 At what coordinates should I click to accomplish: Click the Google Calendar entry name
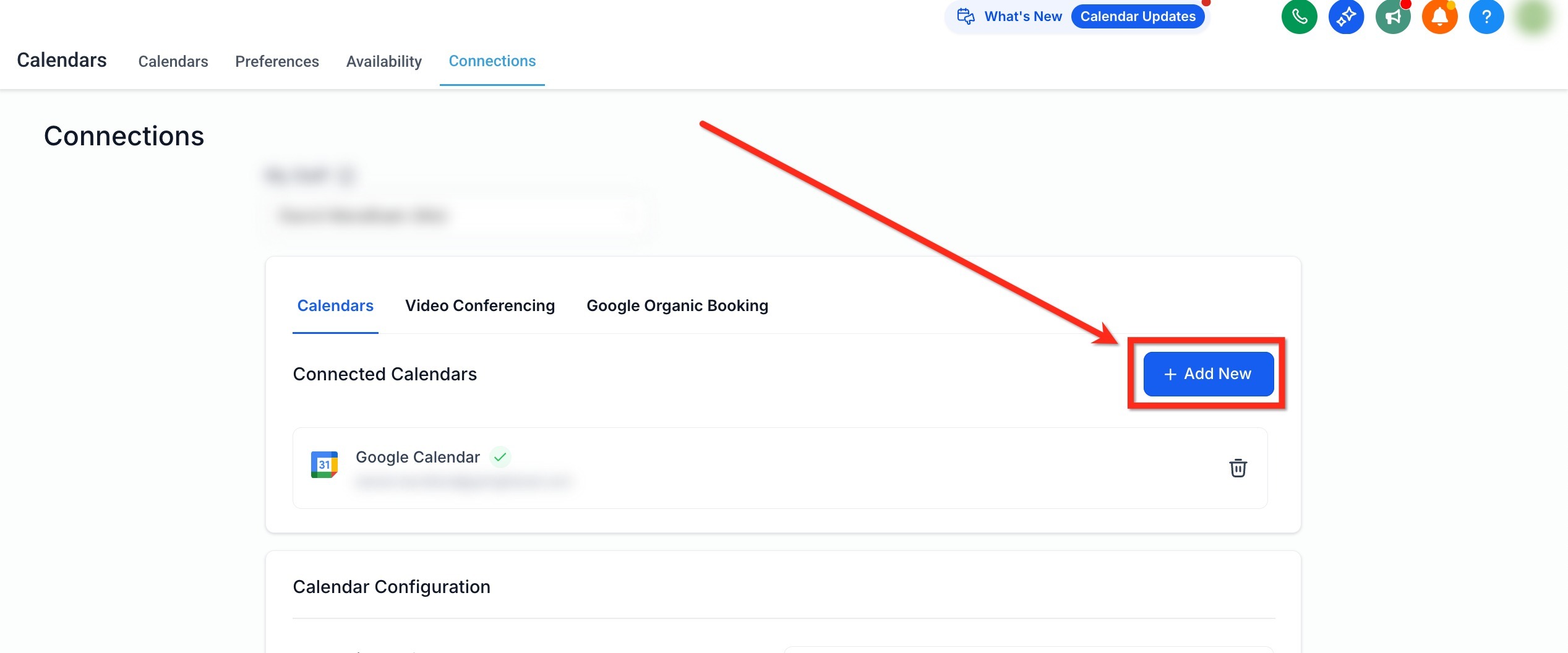point(418,457)
